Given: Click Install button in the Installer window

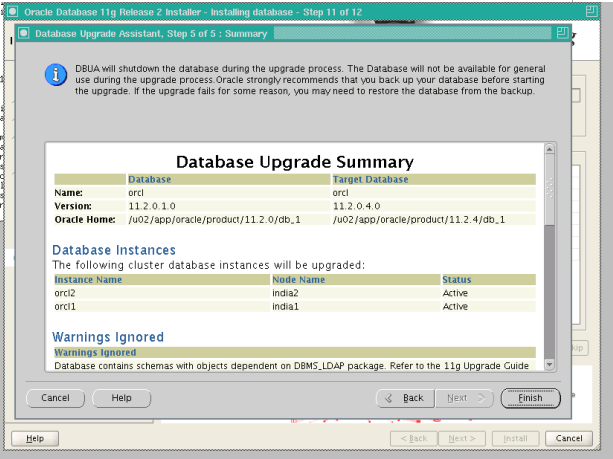Looking at the screenshot, I should click(x=515, y=439).
